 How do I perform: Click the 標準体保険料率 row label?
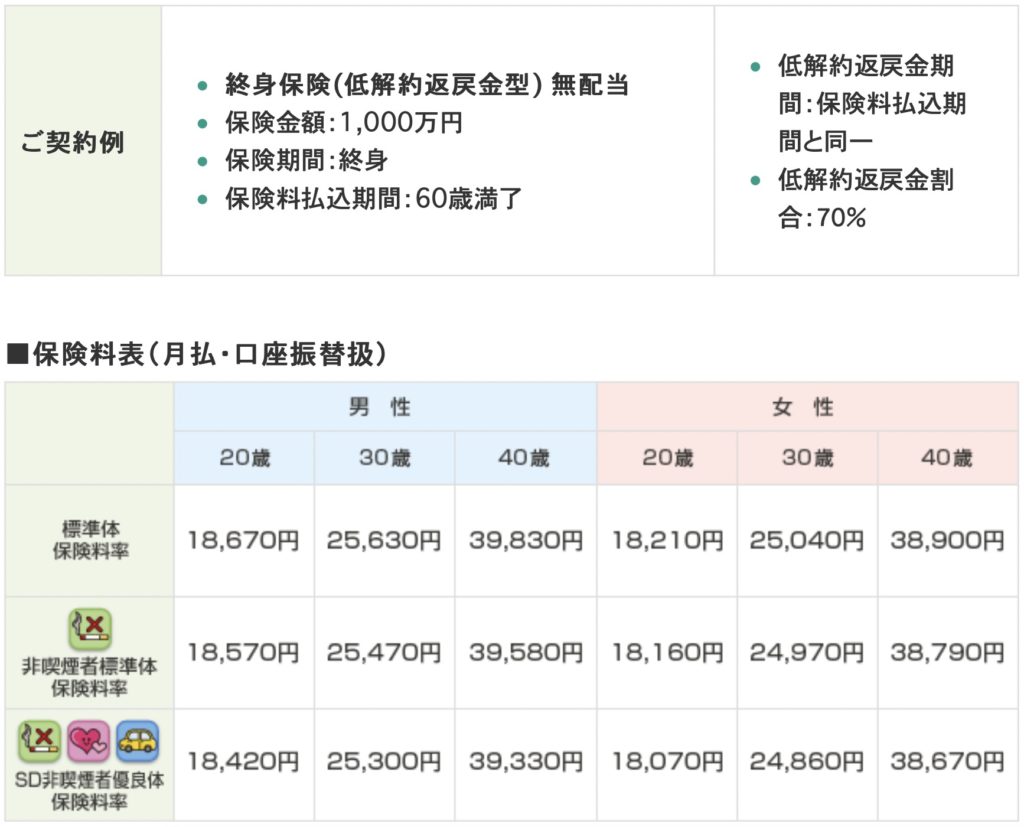click(x=90, y=541)
